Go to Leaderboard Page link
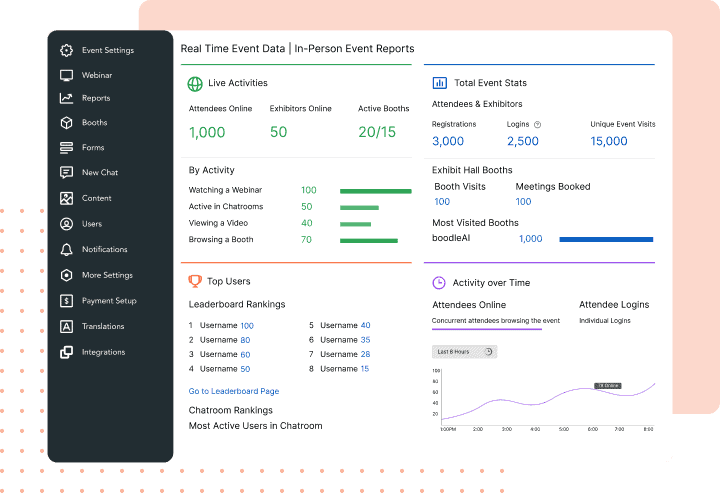This screenshot has width=720, height=493. point(233,391)
